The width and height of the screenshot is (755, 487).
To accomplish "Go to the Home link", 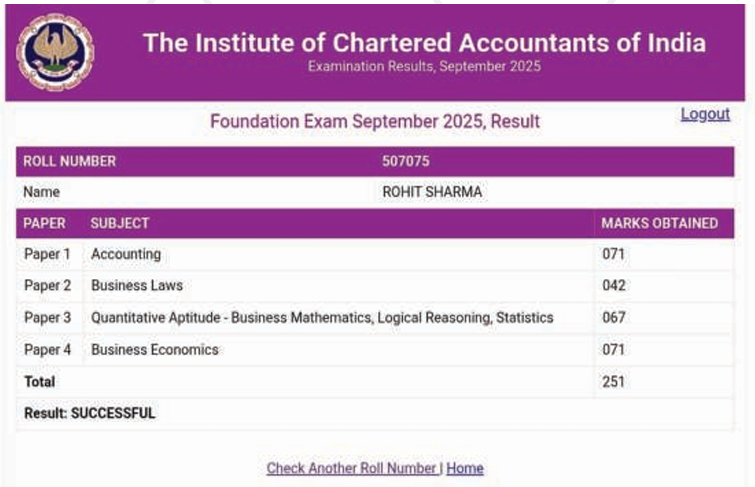I will coord(465,468).
